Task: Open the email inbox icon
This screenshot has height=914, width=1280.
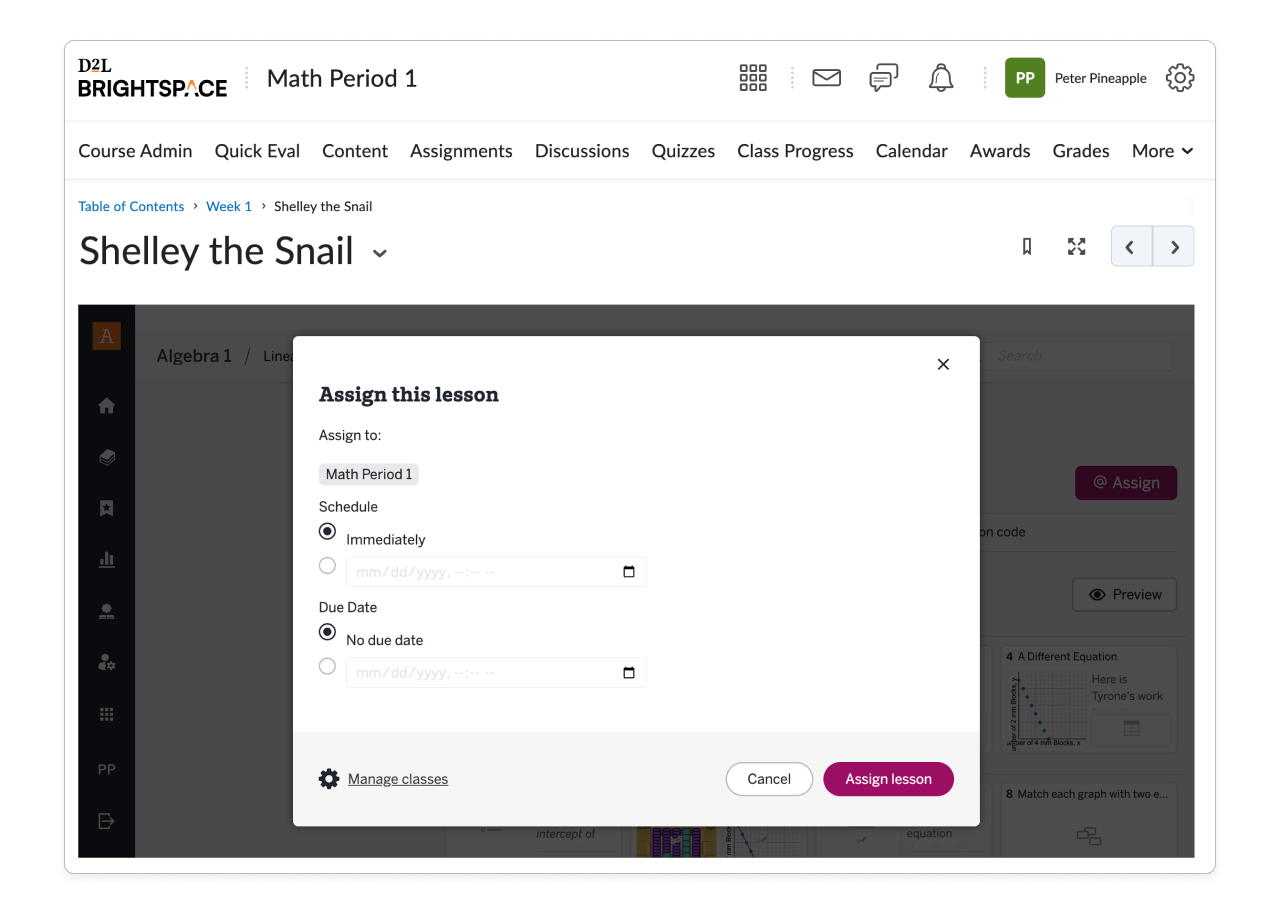Action: tap(826, 77)
